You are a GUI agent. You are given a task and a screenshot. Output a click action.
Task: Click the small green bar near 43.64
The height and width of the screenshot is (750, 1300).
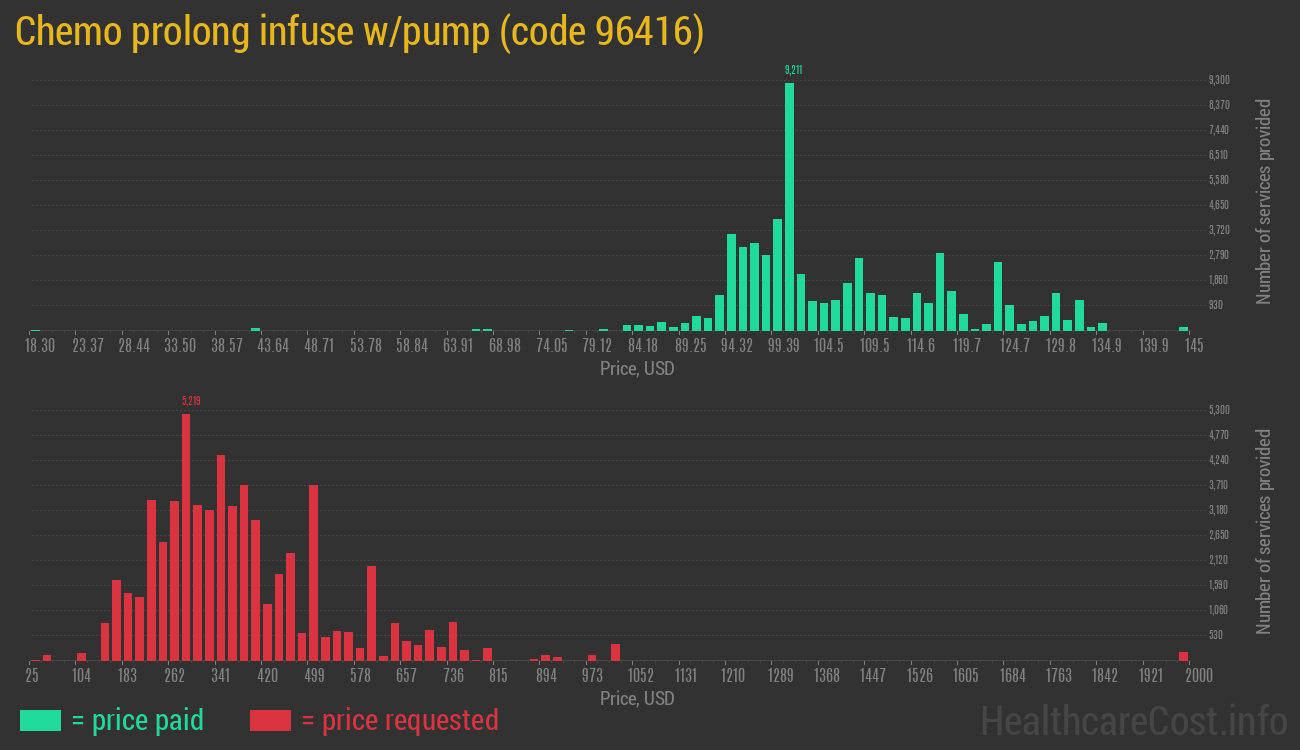tap(255, 328)
